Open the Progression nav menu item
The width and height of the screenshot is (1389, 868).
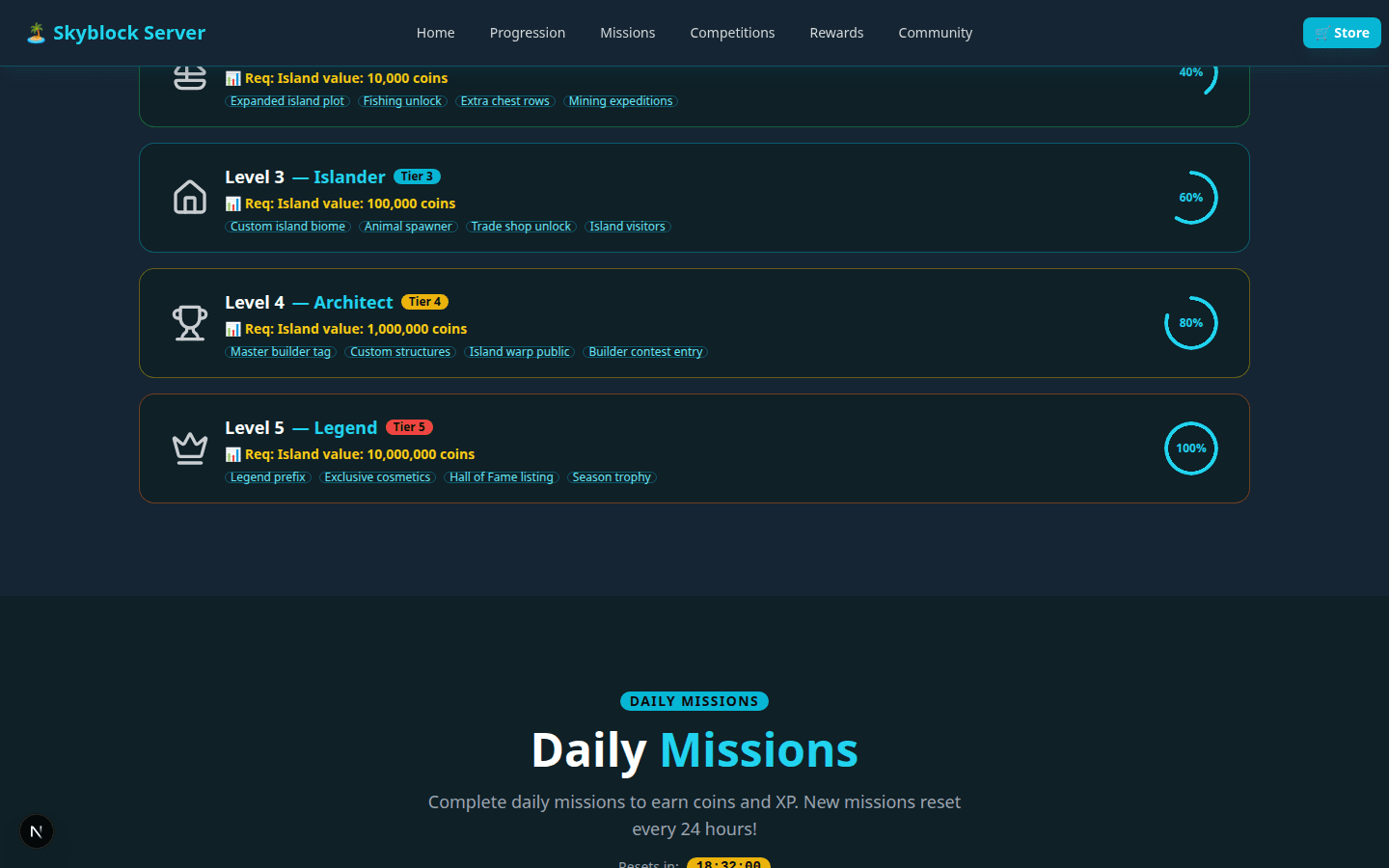point(528,33)
